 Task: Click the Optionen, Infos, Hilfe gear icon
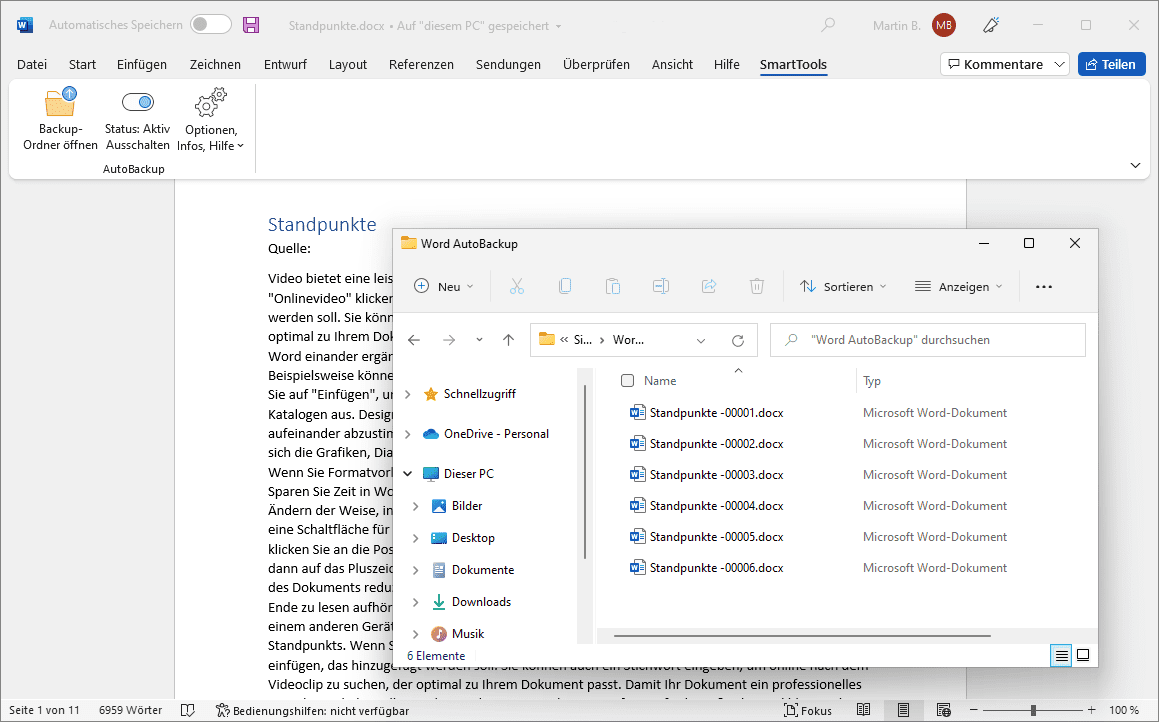click(x=210, y=102)
